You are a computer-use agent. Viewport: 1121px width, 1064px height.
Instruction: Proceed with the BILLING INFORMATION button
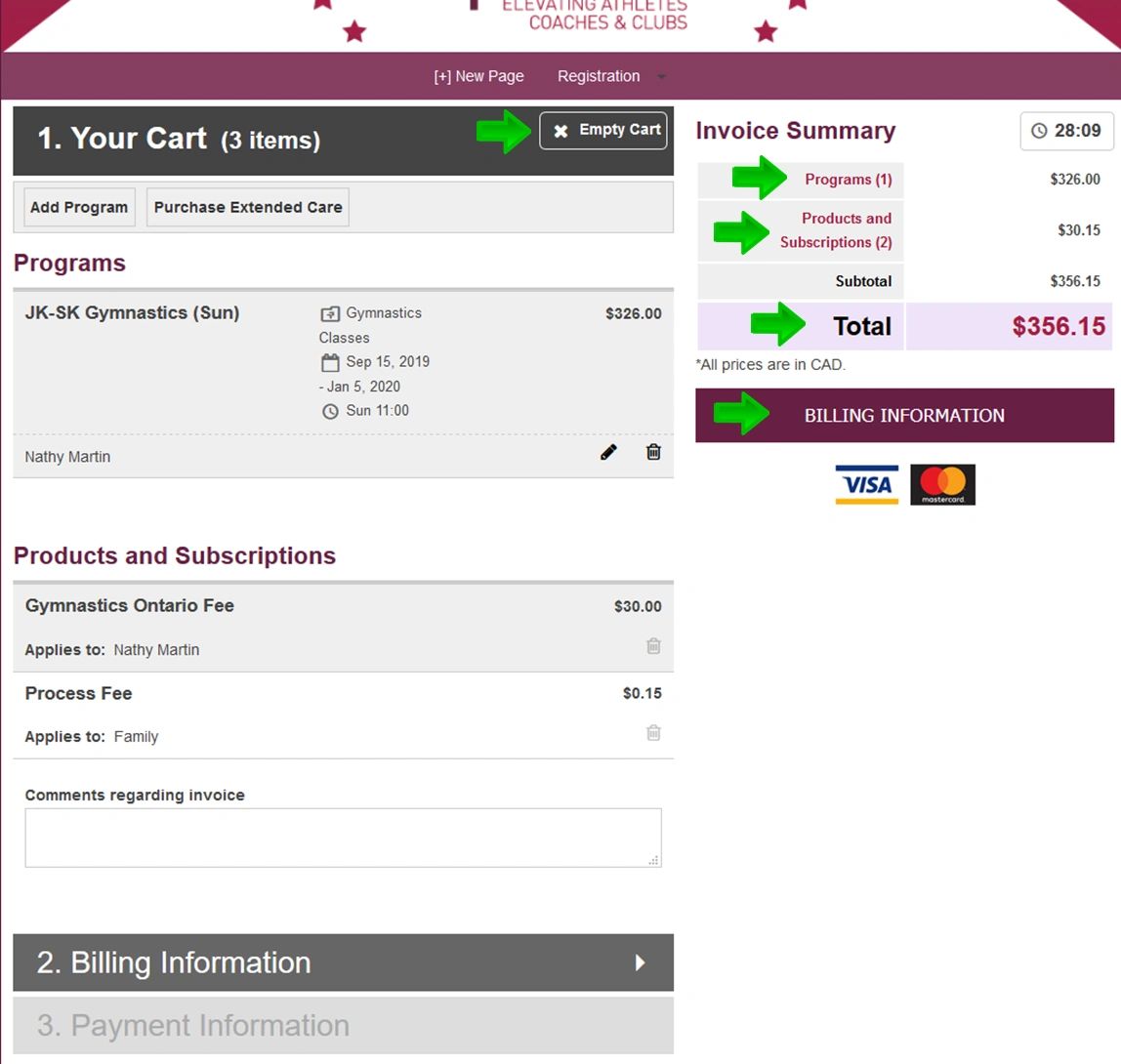click(904, 416)
